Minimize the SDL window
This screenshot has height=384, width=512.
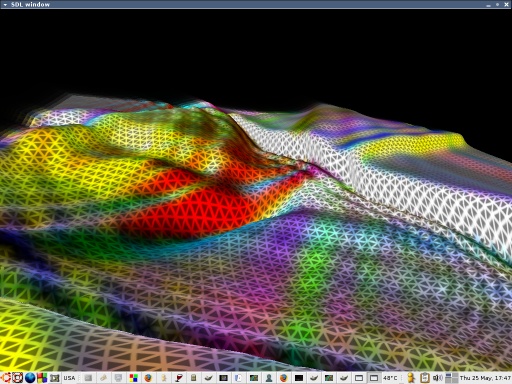coord(488,5)
